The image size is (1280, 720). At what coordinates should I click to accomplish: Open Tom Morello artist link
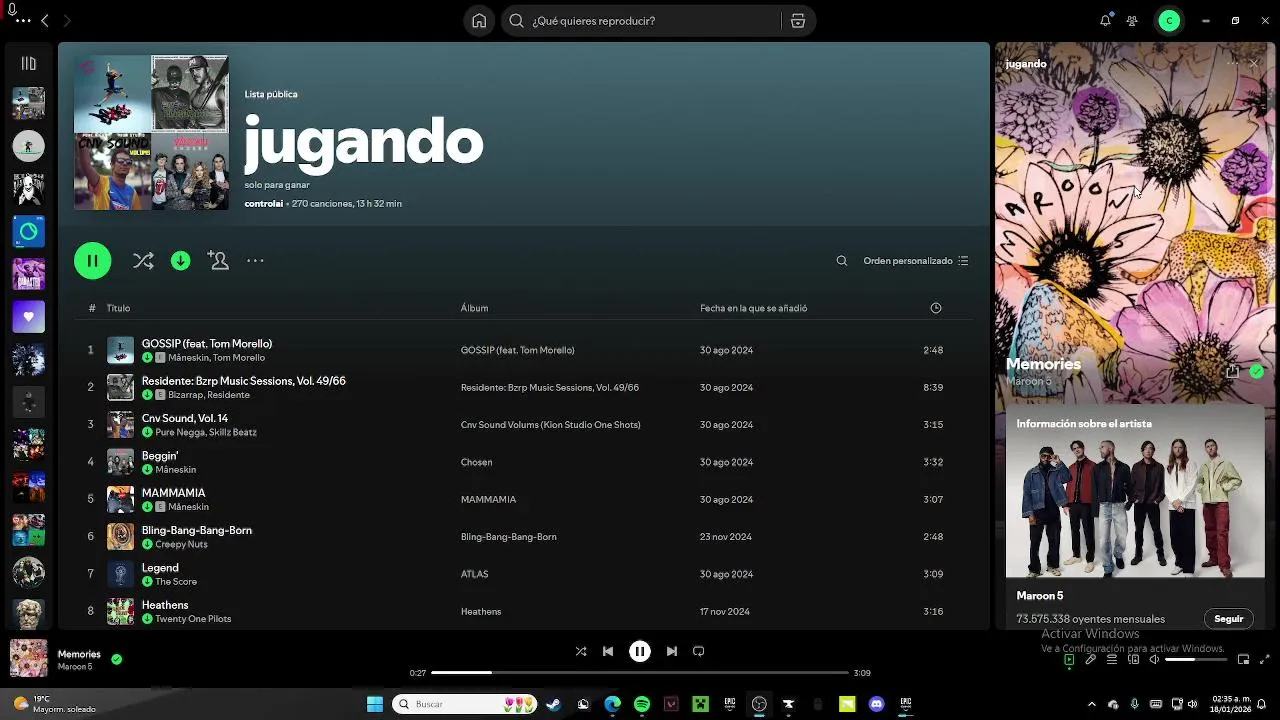tap(239, 357)
